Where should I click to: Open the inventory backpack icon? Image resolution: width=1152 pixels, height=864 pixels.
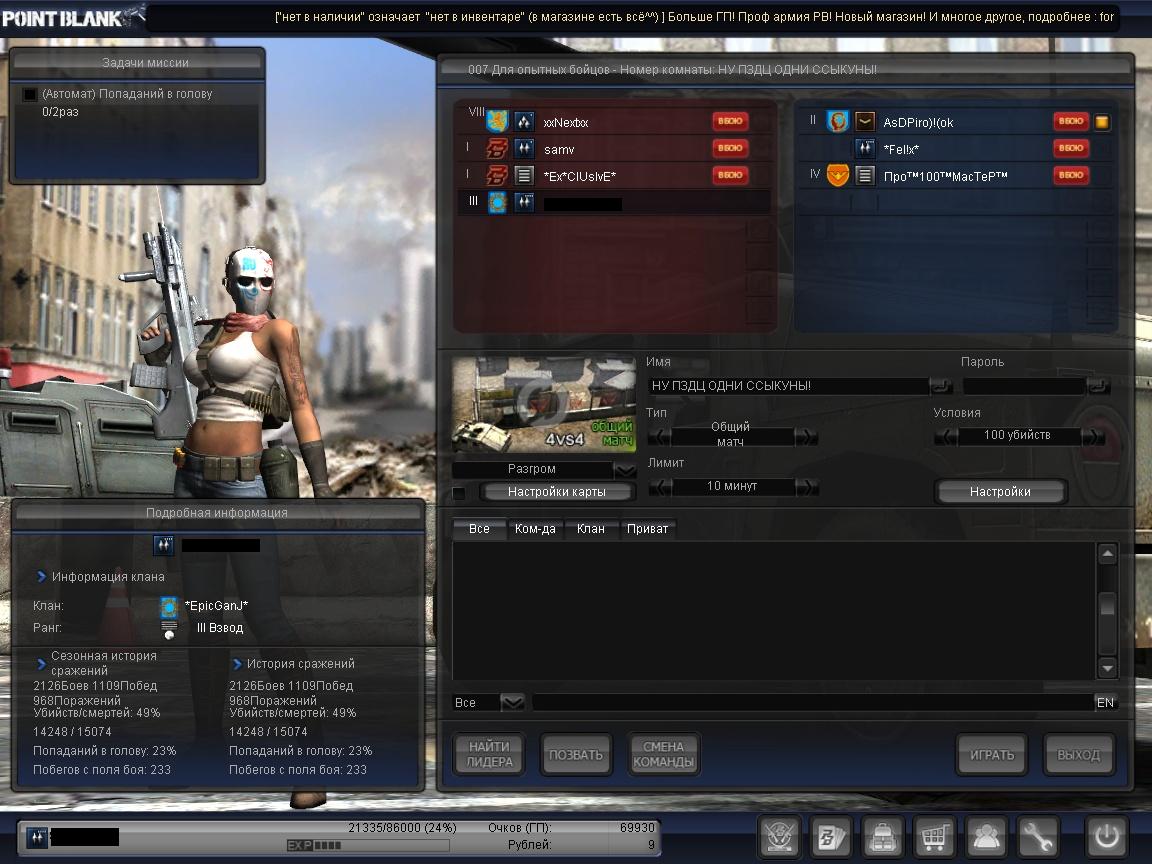[883, 835]
